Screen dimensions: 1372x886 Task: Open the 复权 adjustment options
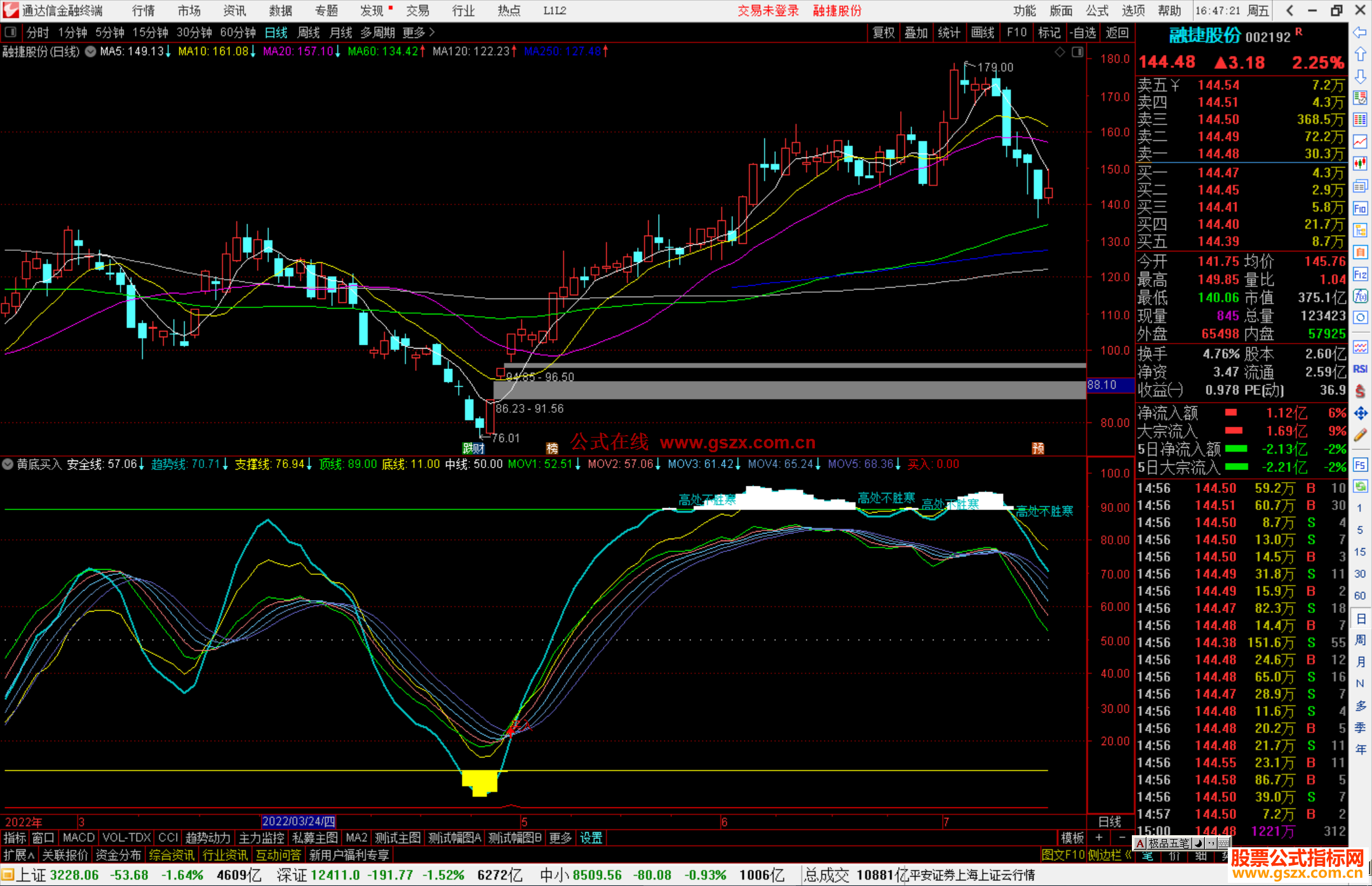(884, 32)
